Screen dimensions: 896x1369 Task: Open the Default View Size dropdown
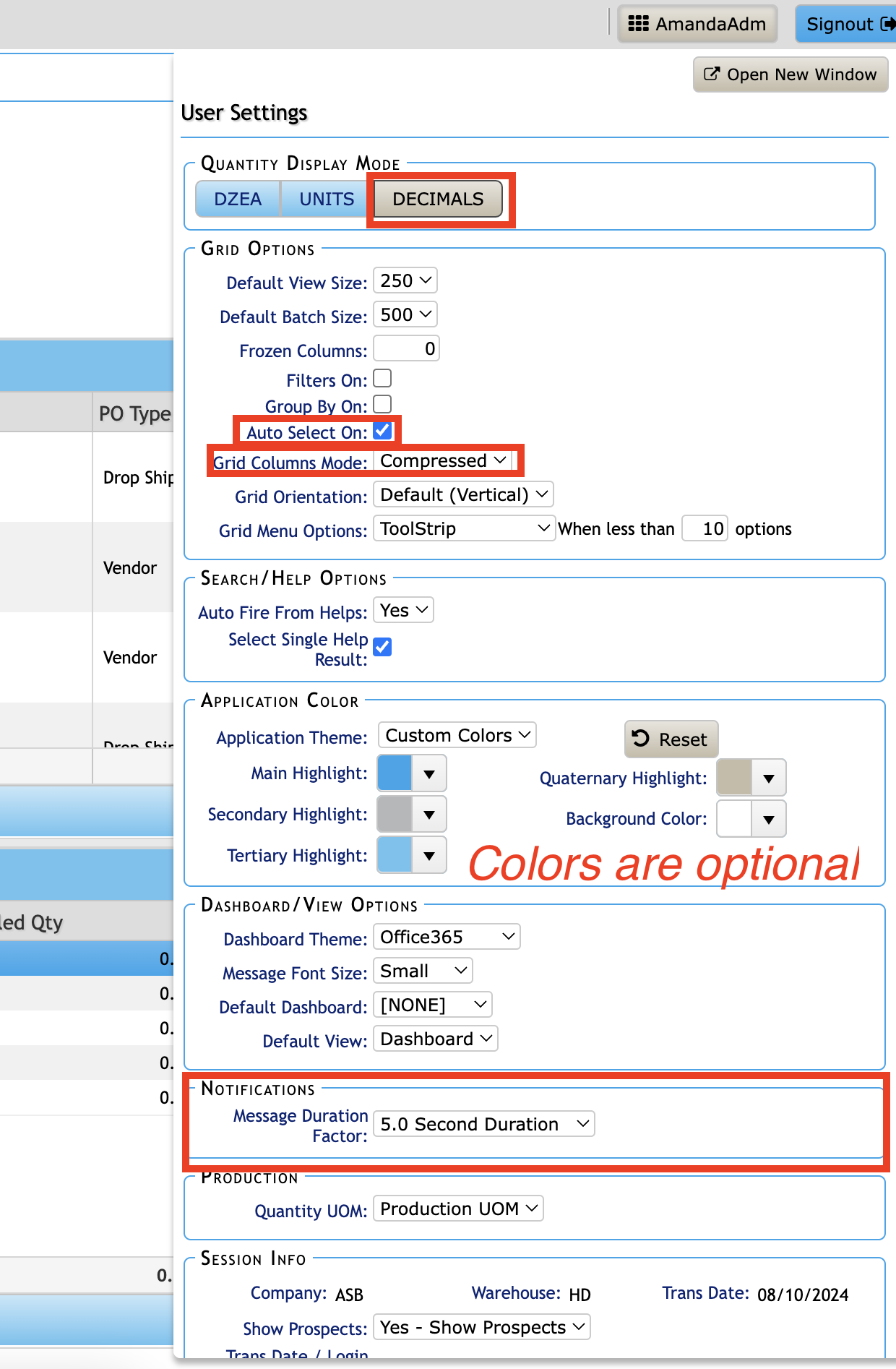(405, 280)
